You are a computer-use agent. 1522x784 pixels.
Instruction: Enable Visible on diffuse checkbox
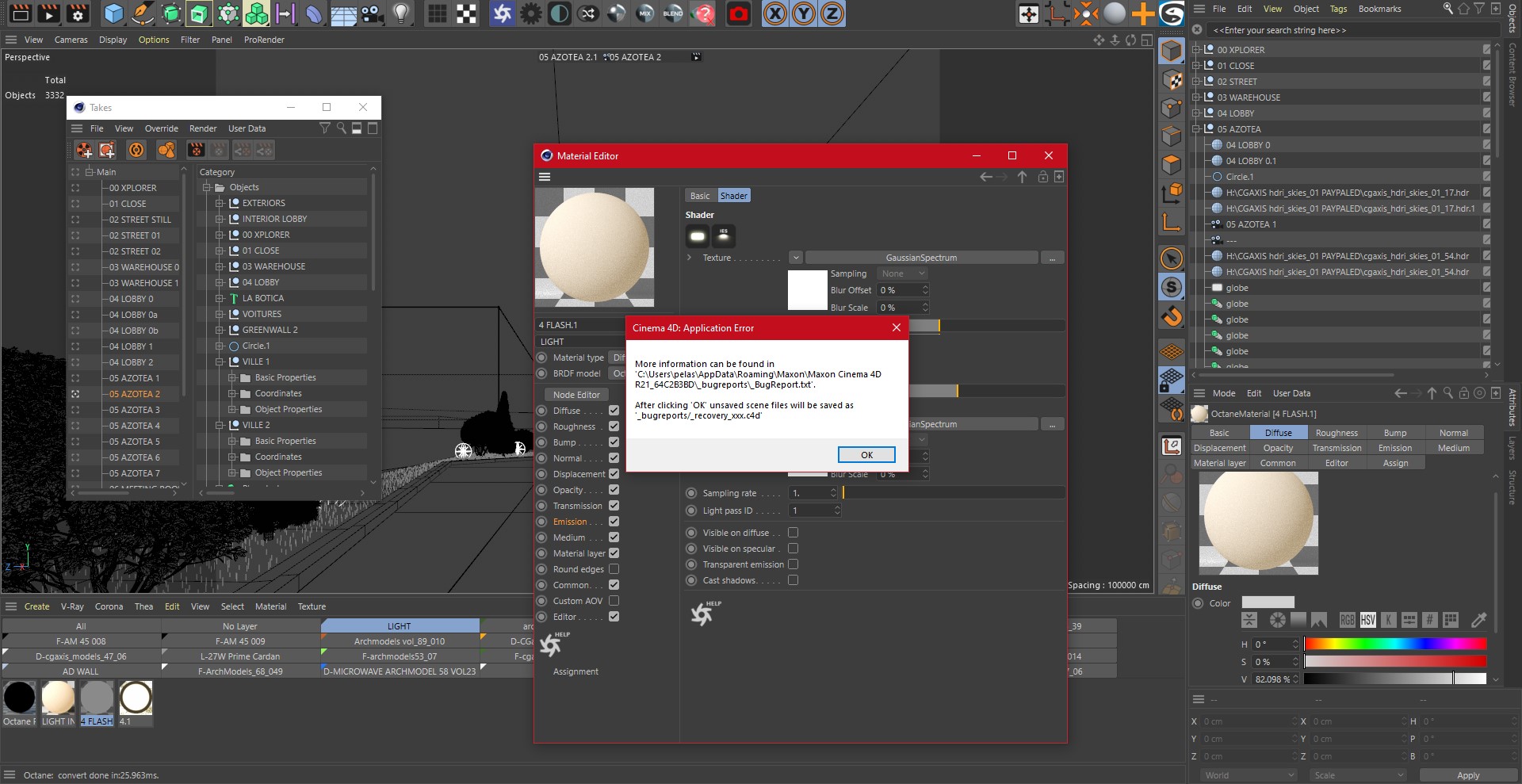(x=793, y=533)
